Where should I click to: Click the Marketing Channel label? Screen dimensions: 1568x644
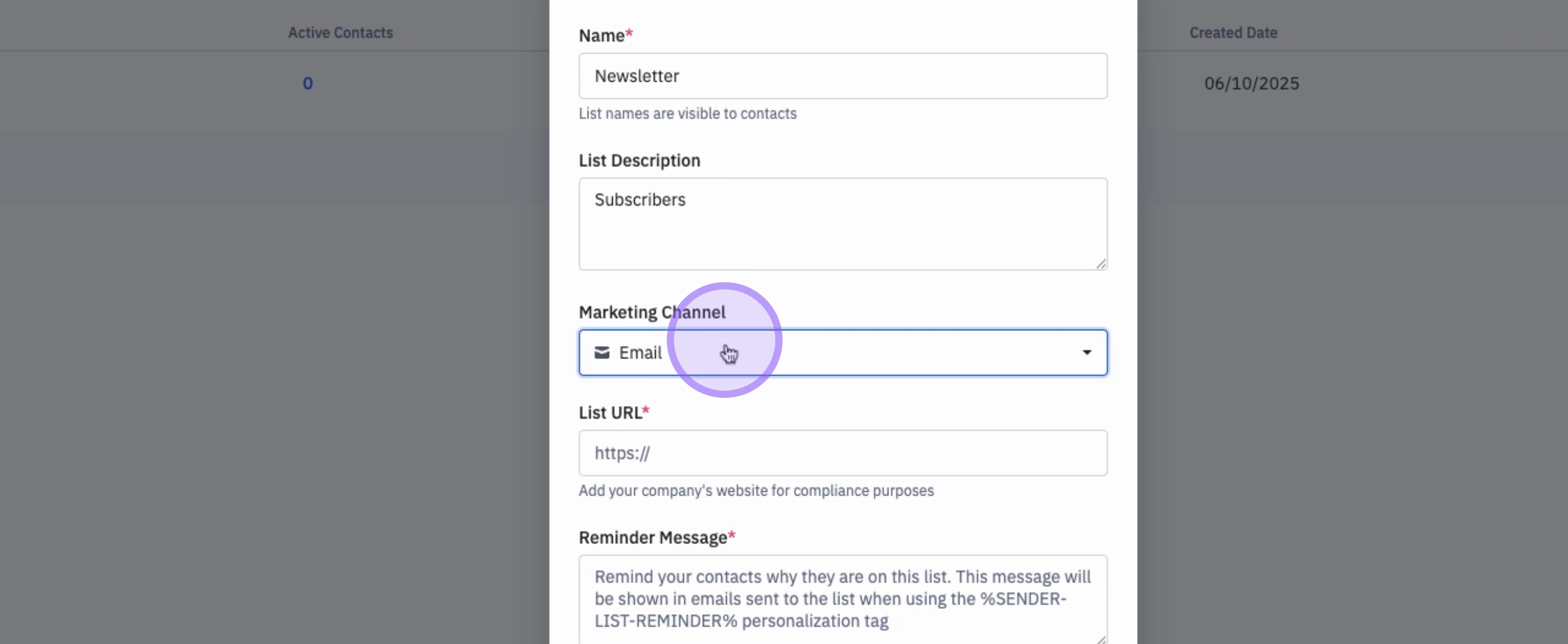652,312
